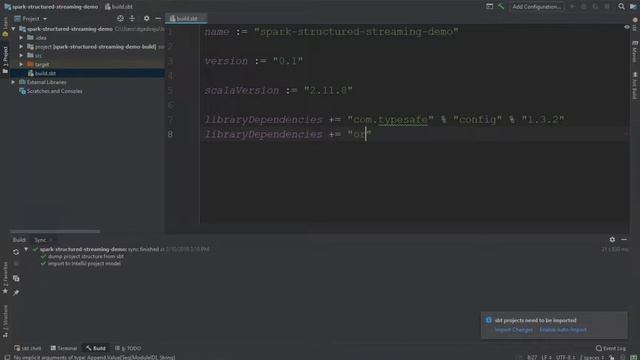Open the Maven side tab on right
Viewport: 640px width, 360px height.
tap(635, 51)
